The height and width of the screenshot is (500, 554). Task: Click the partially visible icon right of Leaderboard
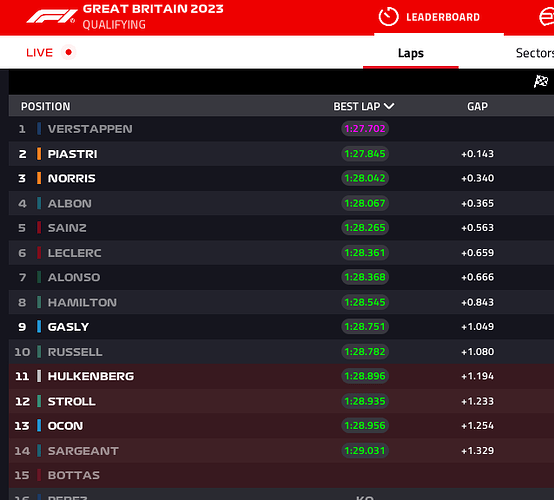pyautogui.click(x=547, y=17)
